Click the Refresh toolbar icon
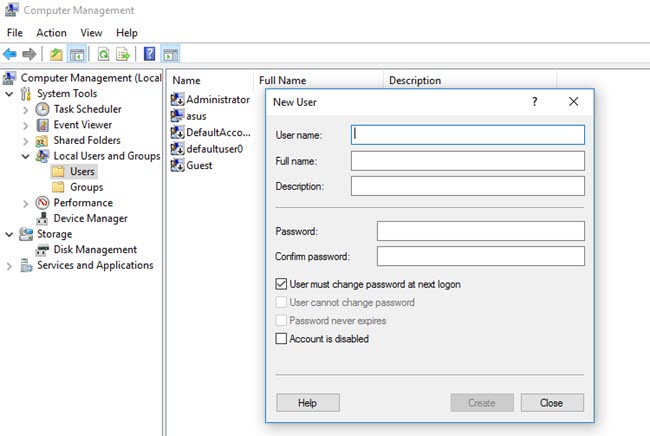This screenshot has height=436, width=650. point(102,54)
